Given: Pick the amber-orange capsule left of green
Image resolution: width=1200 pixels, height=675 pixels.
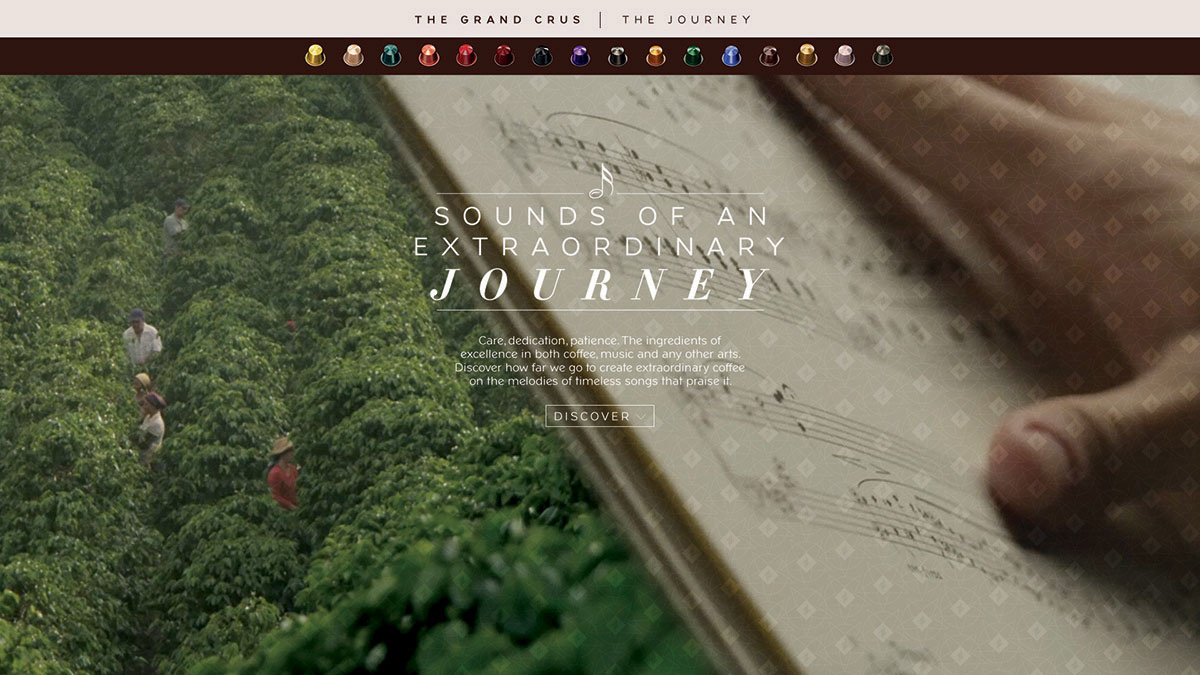Looking at the screenshot, I should 656,56.
